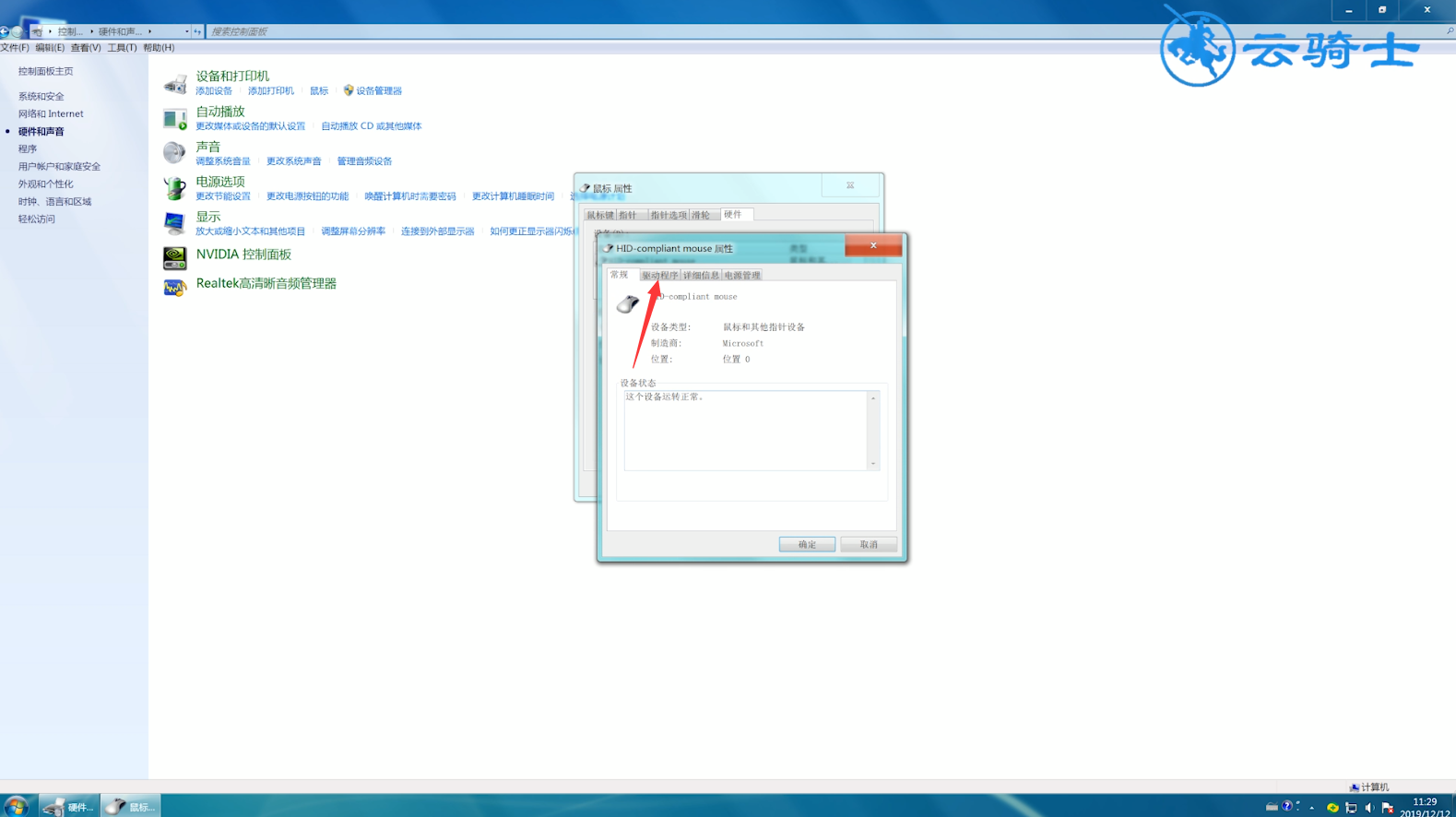Click the volume icon in the system tray
This screenshot has height=817, width=1456.
coord(1369,808)
